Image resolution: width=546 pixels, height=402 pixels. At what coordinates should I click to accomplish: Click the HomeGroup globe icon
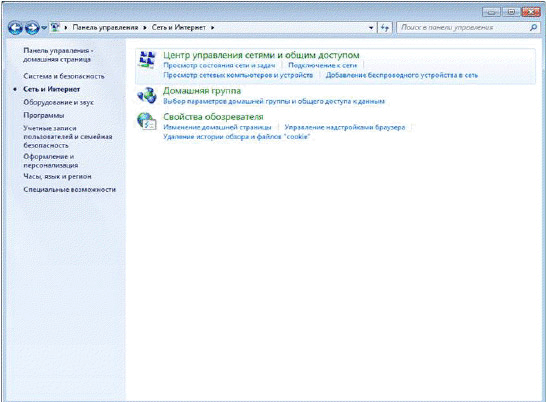[147, 95]
